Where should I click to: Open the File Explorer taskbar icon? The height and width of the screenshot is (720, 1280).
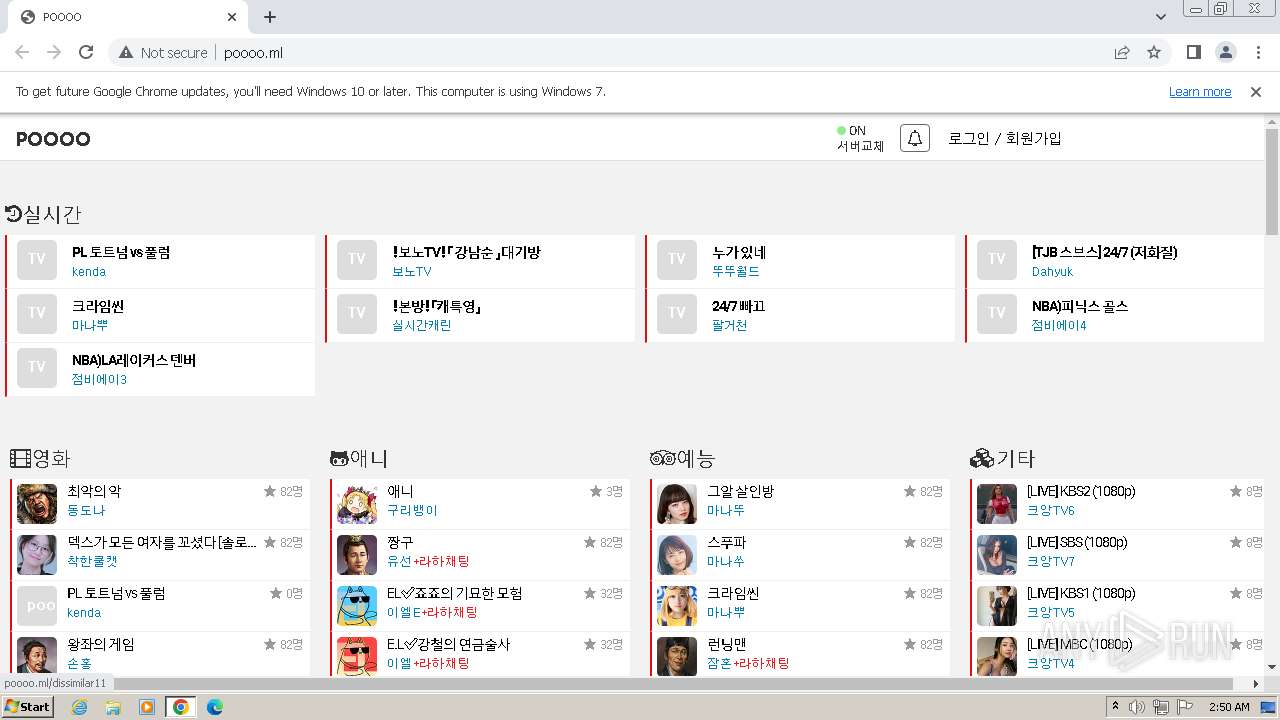(x=113, y=707)
